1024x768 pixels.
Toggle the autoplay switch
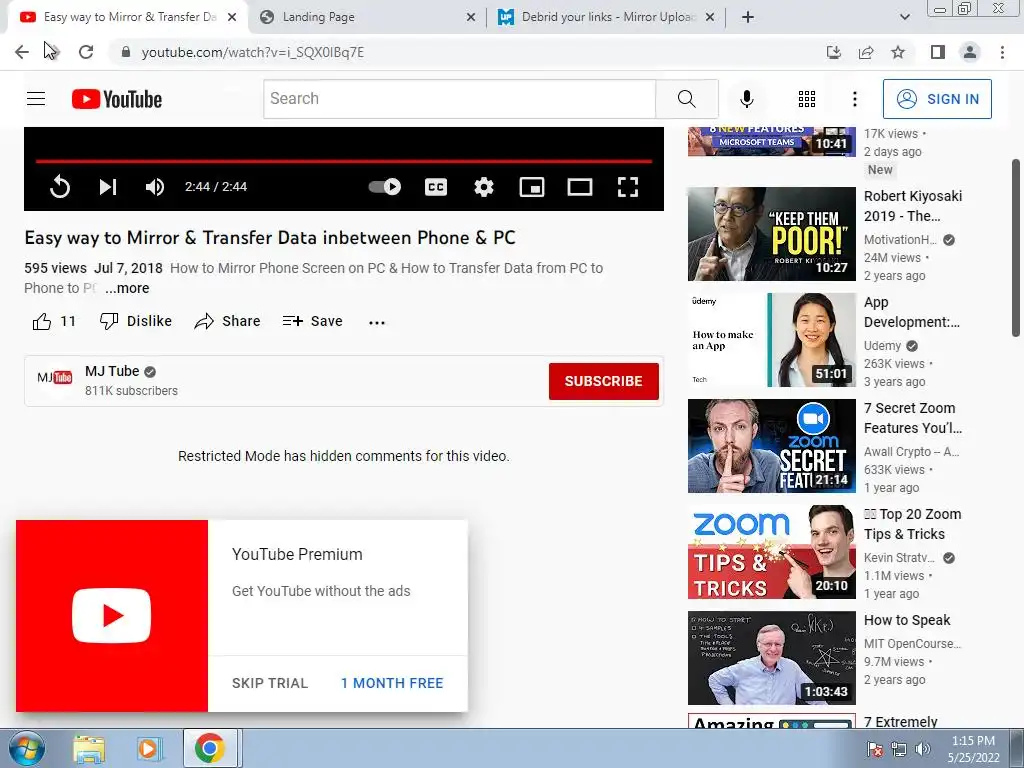[385, 187]
